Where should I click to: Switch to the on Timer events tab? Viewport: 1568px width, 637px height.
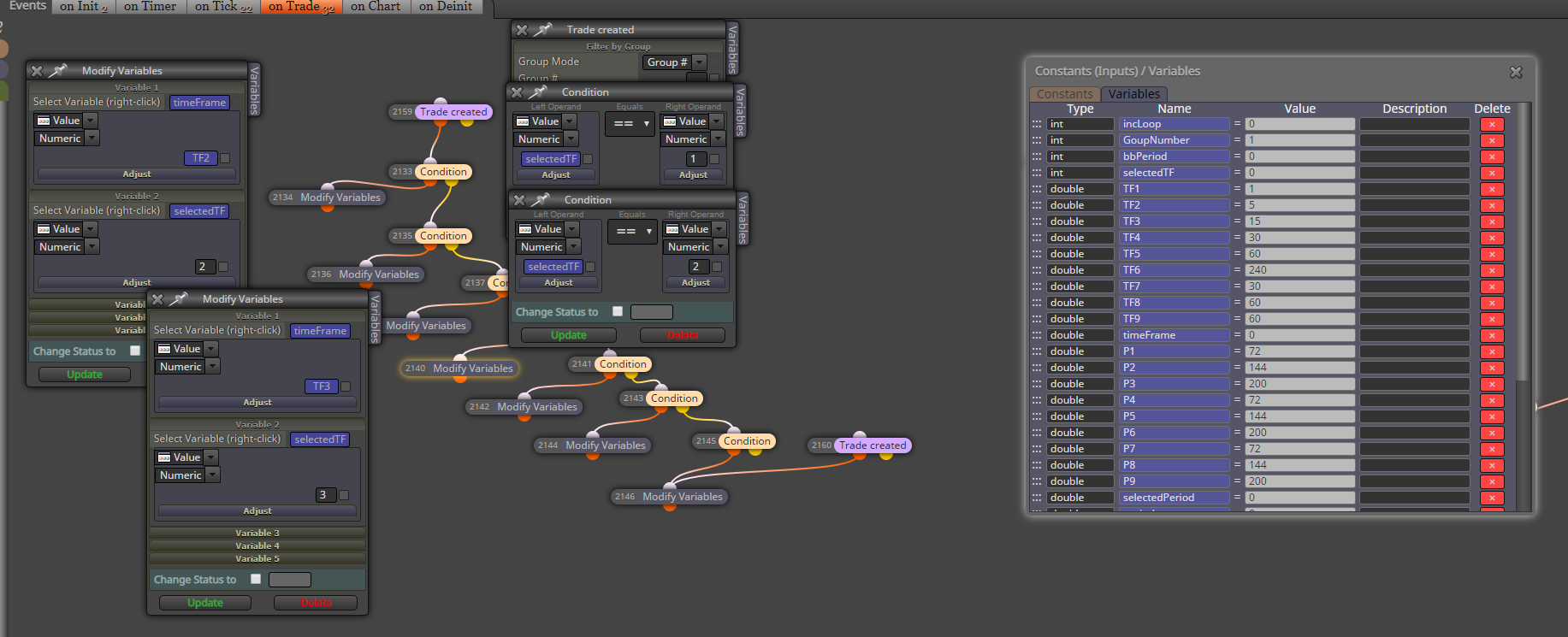pyautogui.click(x=150, y=7)
